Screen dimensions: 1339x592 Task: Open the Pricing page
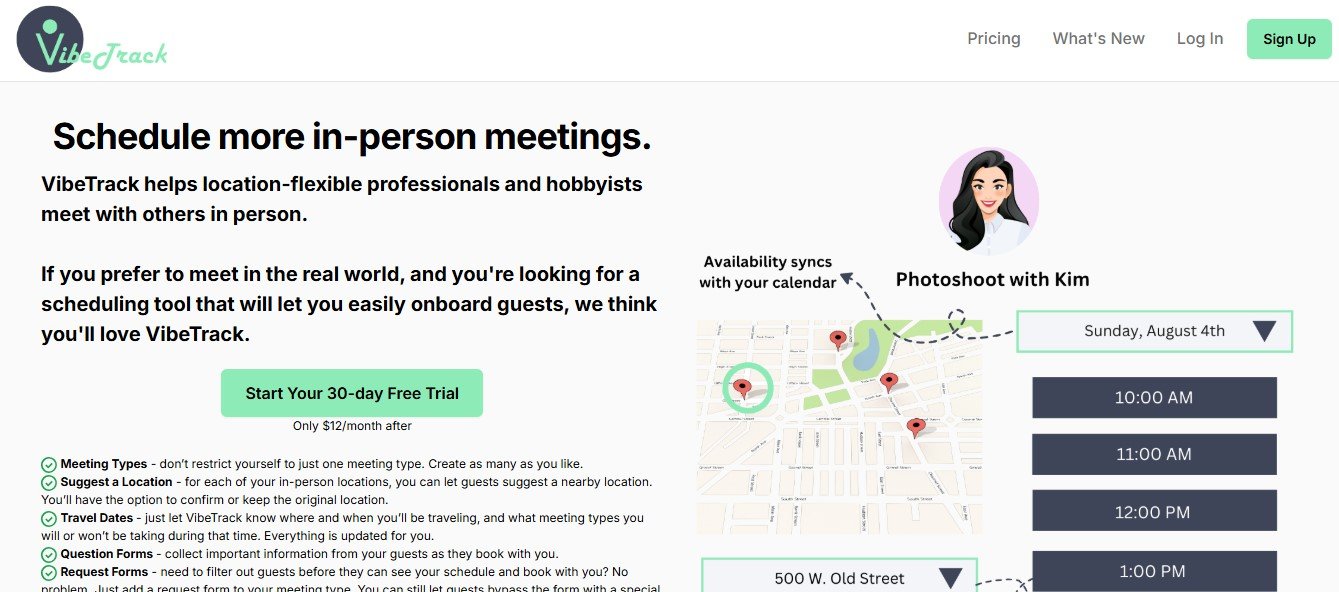[993, 39]
